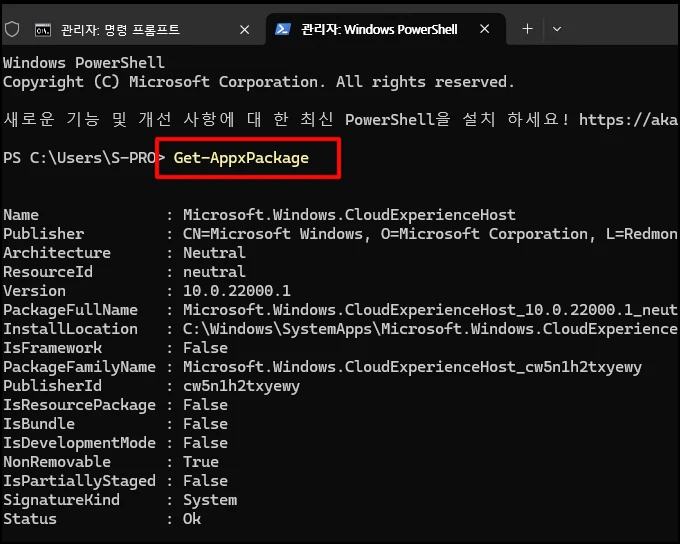Click the shield icon in tab bar
The width and height of the screenshot is (680, 544).
tap(12, 29)
